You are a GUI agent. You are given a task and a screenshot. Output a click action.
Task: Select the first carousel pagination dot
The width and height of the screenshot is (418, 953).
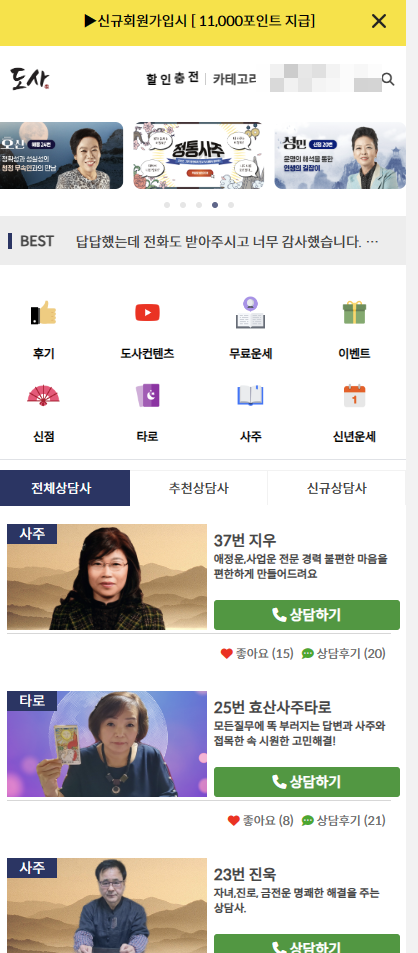(x=167, y=205)
